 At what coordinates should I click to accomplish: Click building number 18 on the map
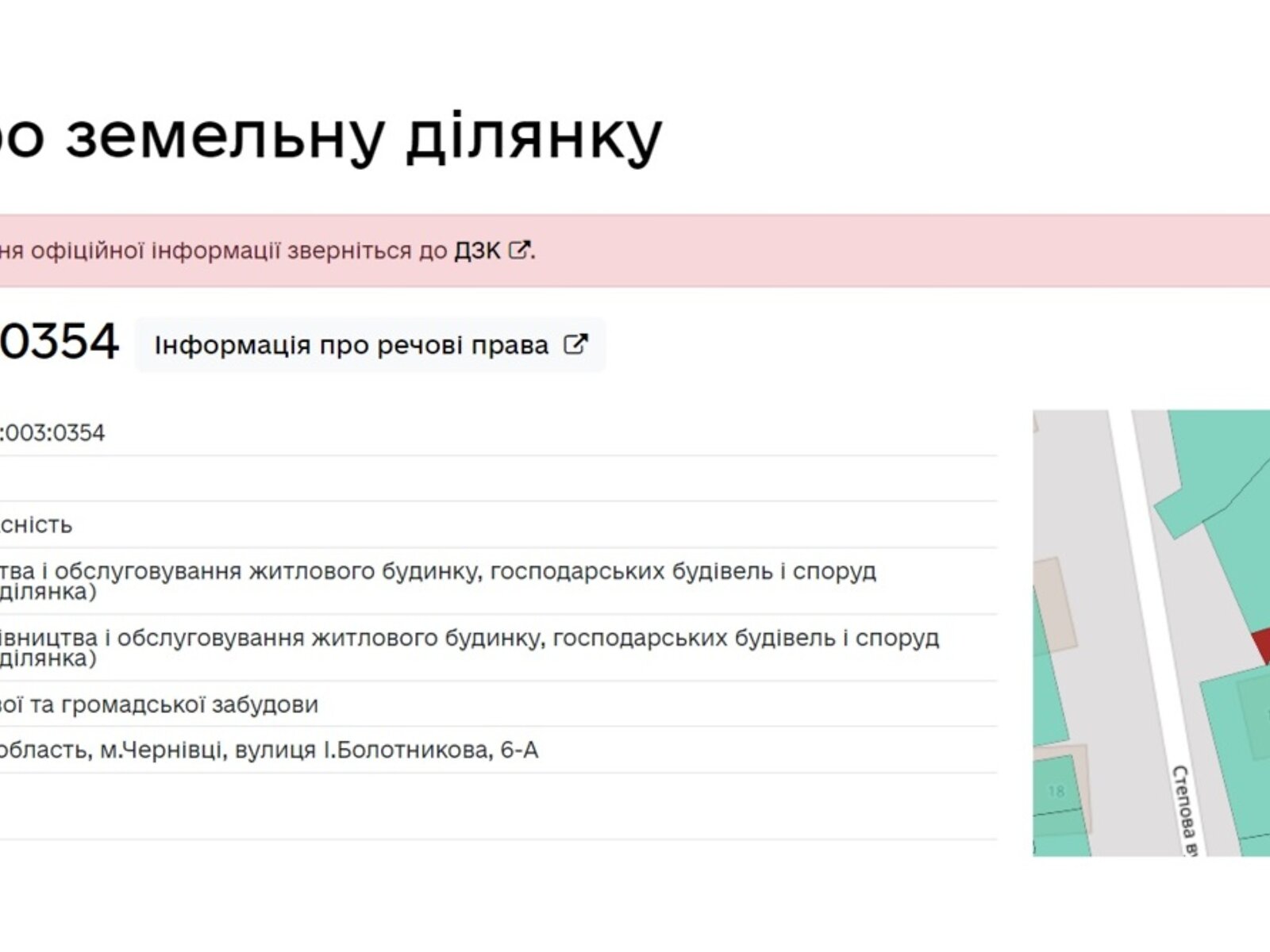(1056, 791)
